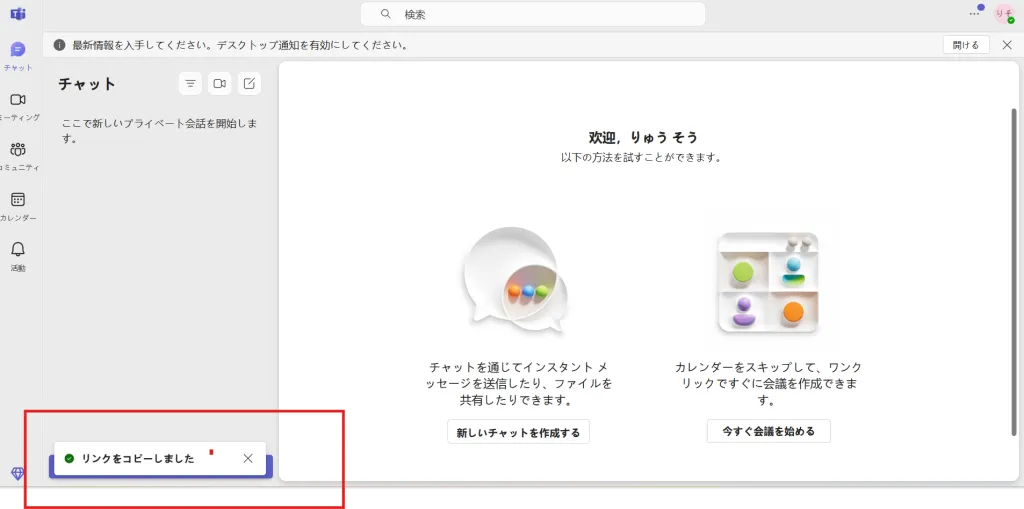
Task: Click the Teams logo icon
Action: 18,14
